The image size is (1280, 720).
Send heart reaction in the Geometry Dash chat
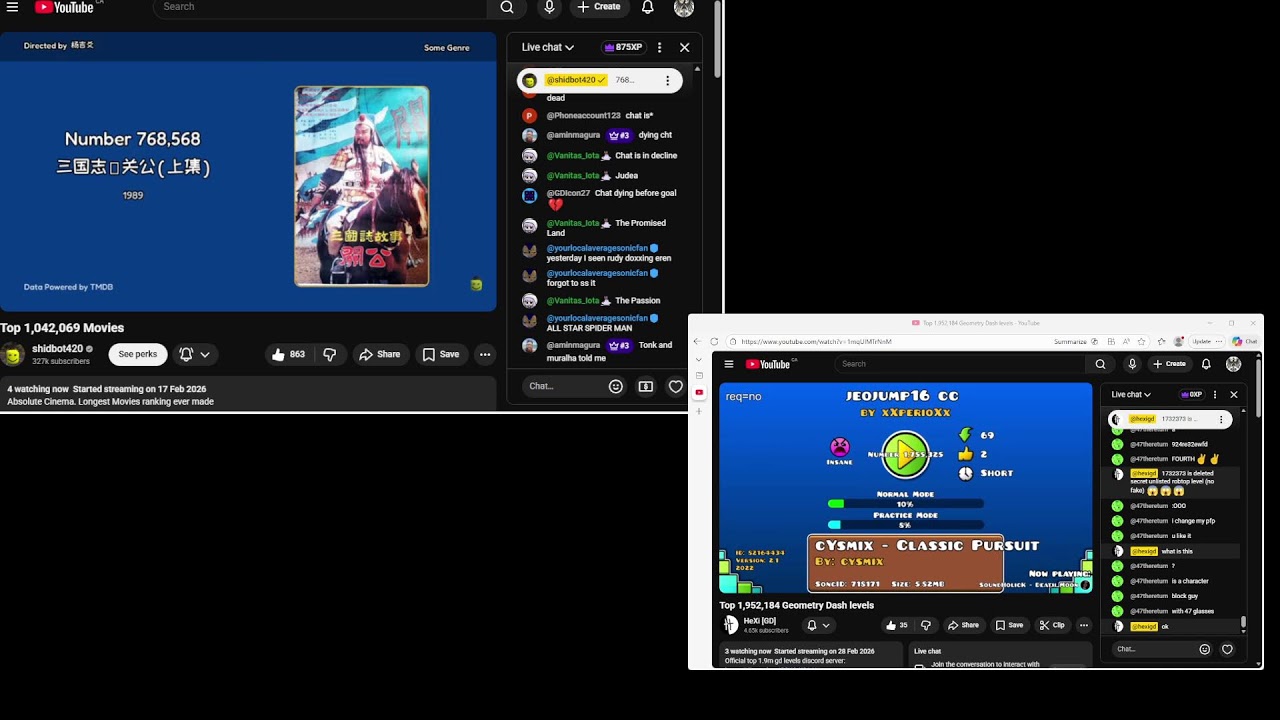(x=1227, y=649)
